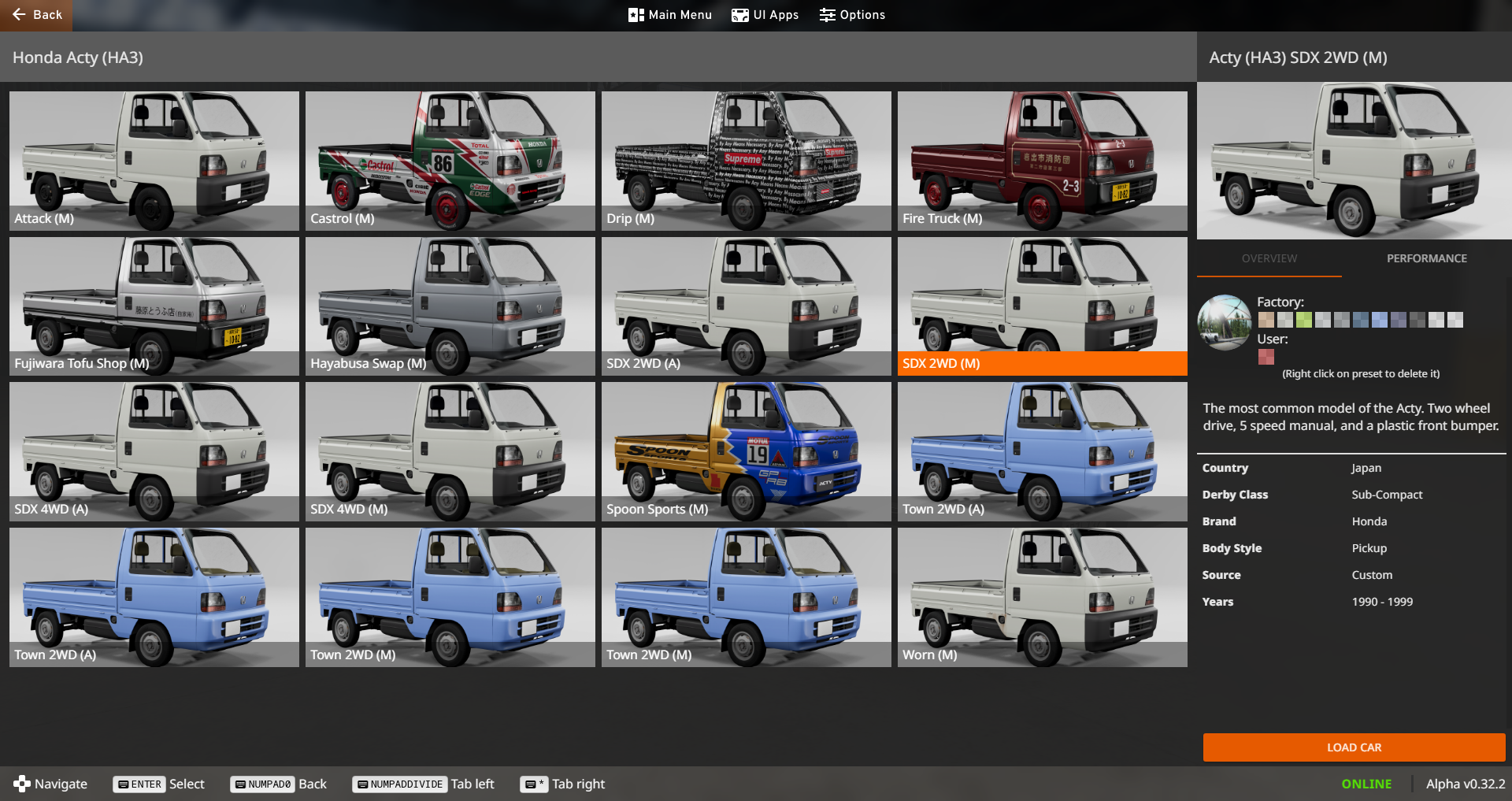Click the round paint preview image
The width and height of the screenshot is (1512, 801).
1224,322
